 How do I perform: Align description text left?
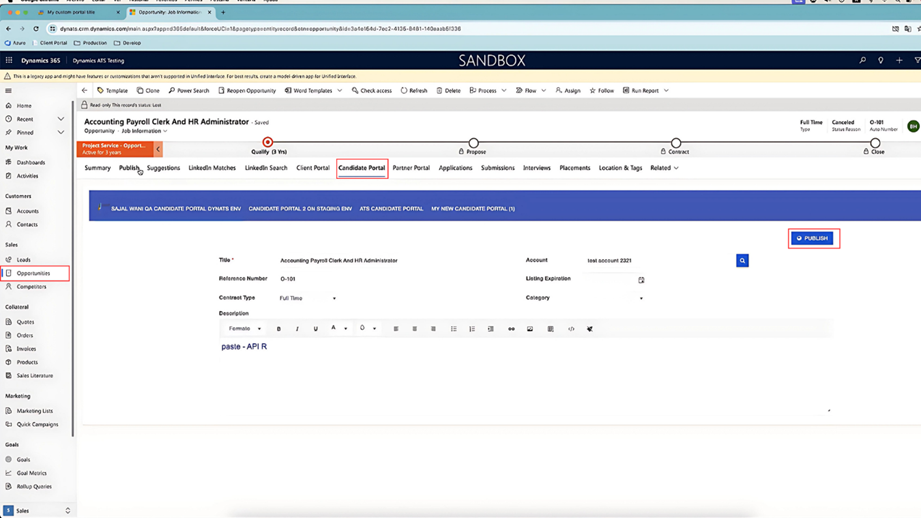pos(396,329)
